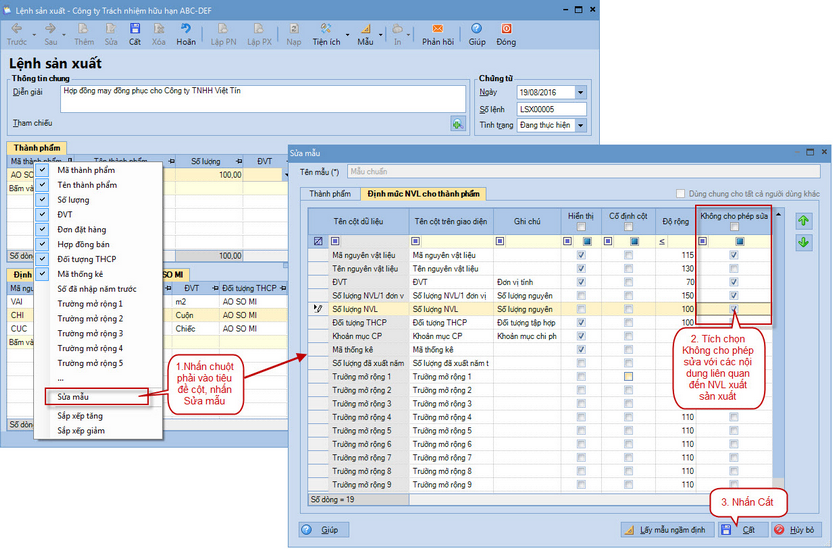This screenshot has width=833, height=549.
Task: Go to previous record with Trước icon
Action: point(16,29)
